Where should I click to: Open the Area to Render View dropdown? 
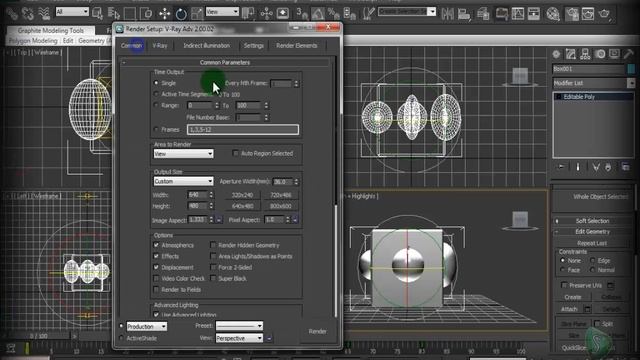point(183,153)
